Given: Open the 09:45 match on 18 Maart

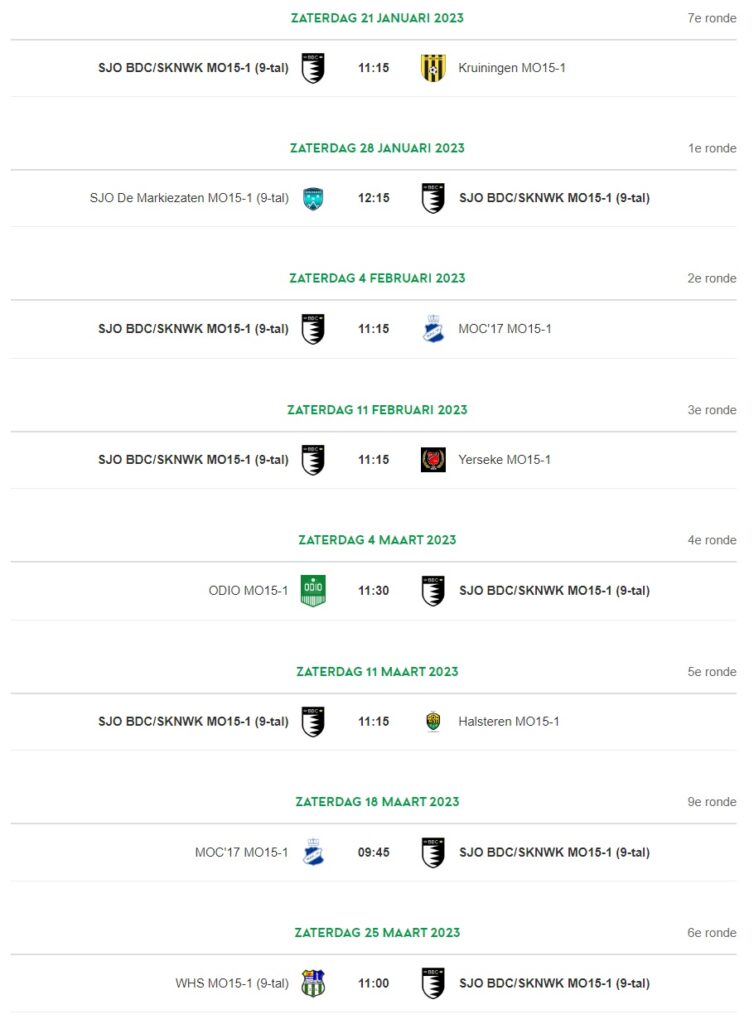Looking at the screenshot, I should [373, 852].
